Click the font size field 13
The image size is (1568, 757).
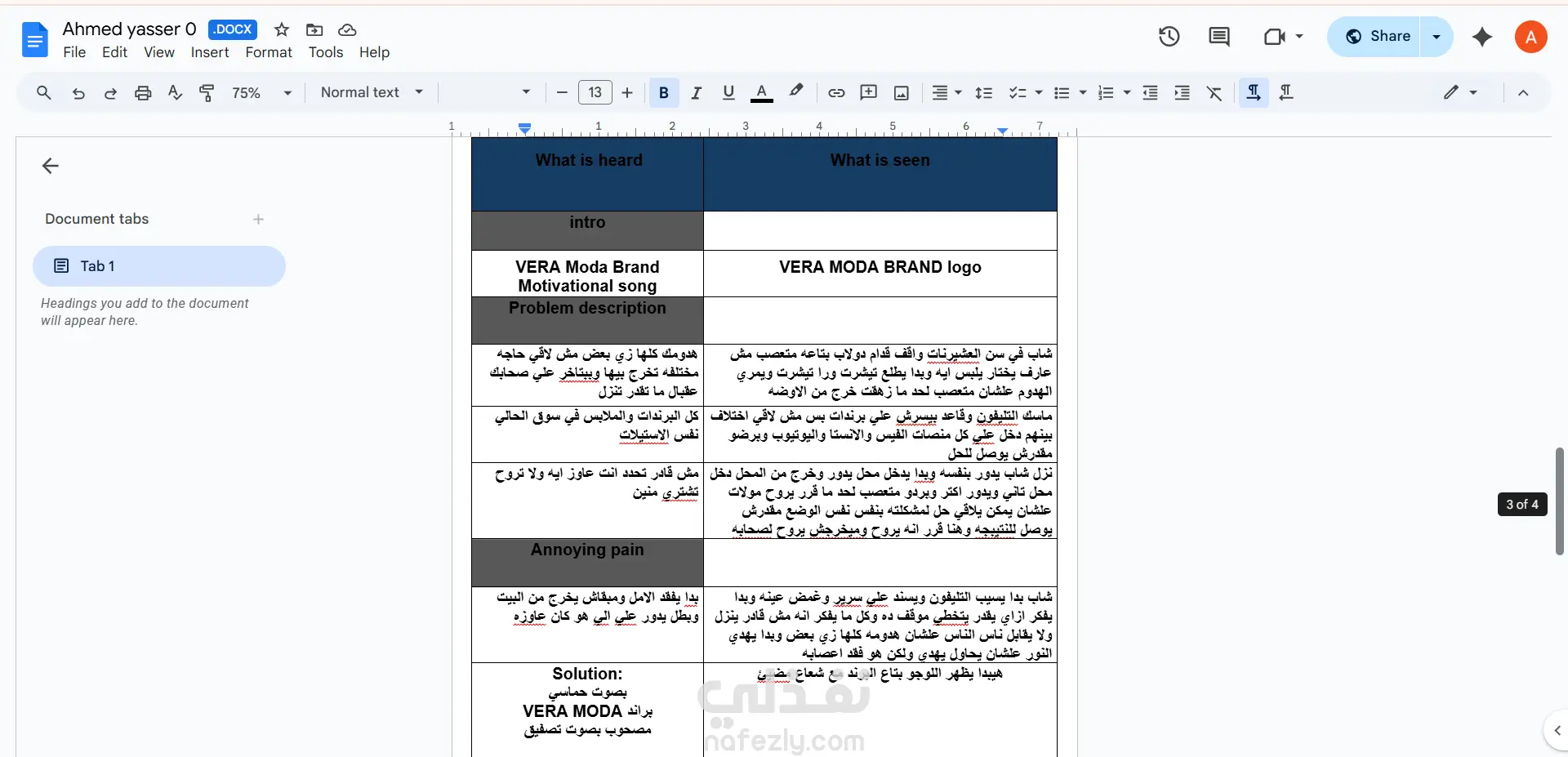point(595,93)
